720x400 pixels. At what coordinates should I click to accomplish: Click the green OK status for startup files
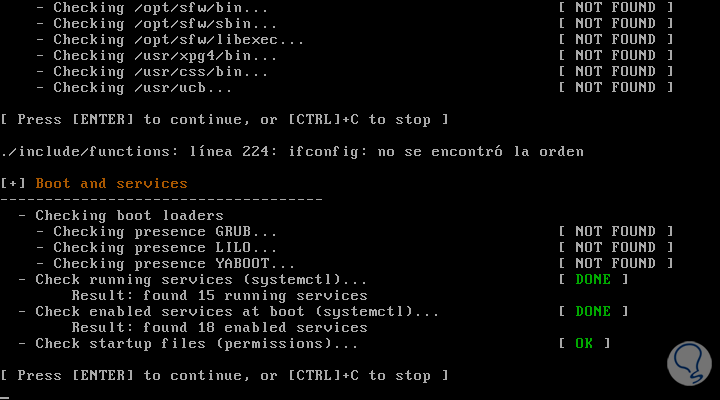tap(584, 343)
